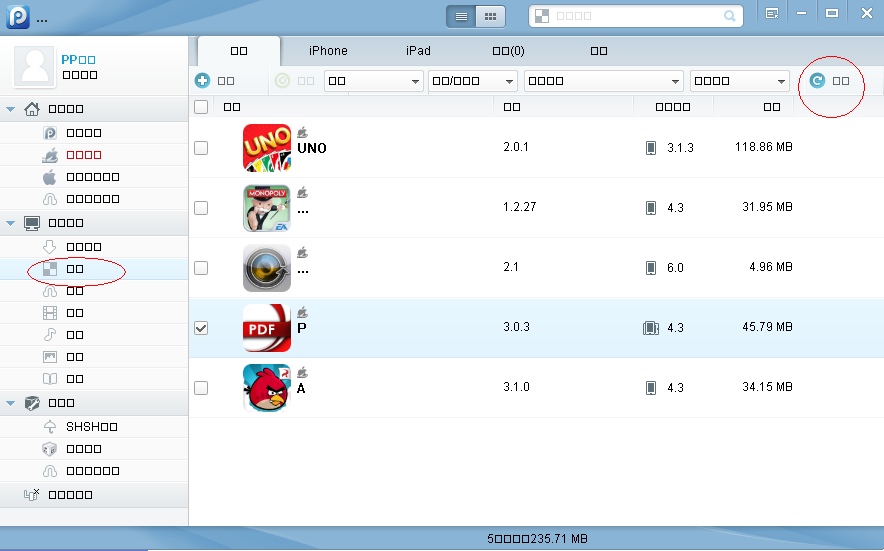Click the disconnected device plug item
The height and width of the screenshot is (551, 884).
[x=94, y=495]
